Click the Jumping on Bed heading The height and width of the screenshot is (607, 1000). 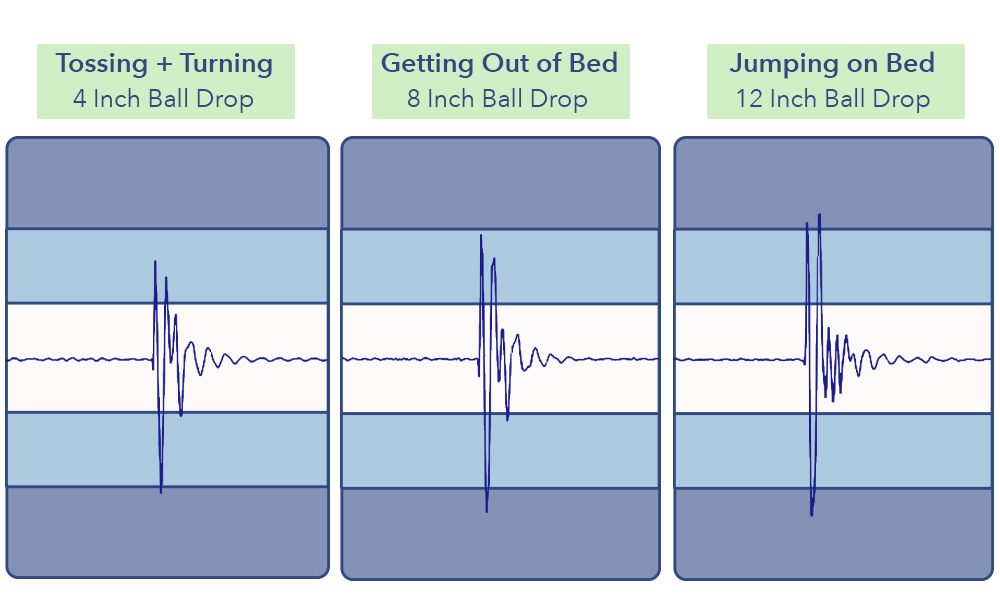pyautogui.click(x=832, y=63)
